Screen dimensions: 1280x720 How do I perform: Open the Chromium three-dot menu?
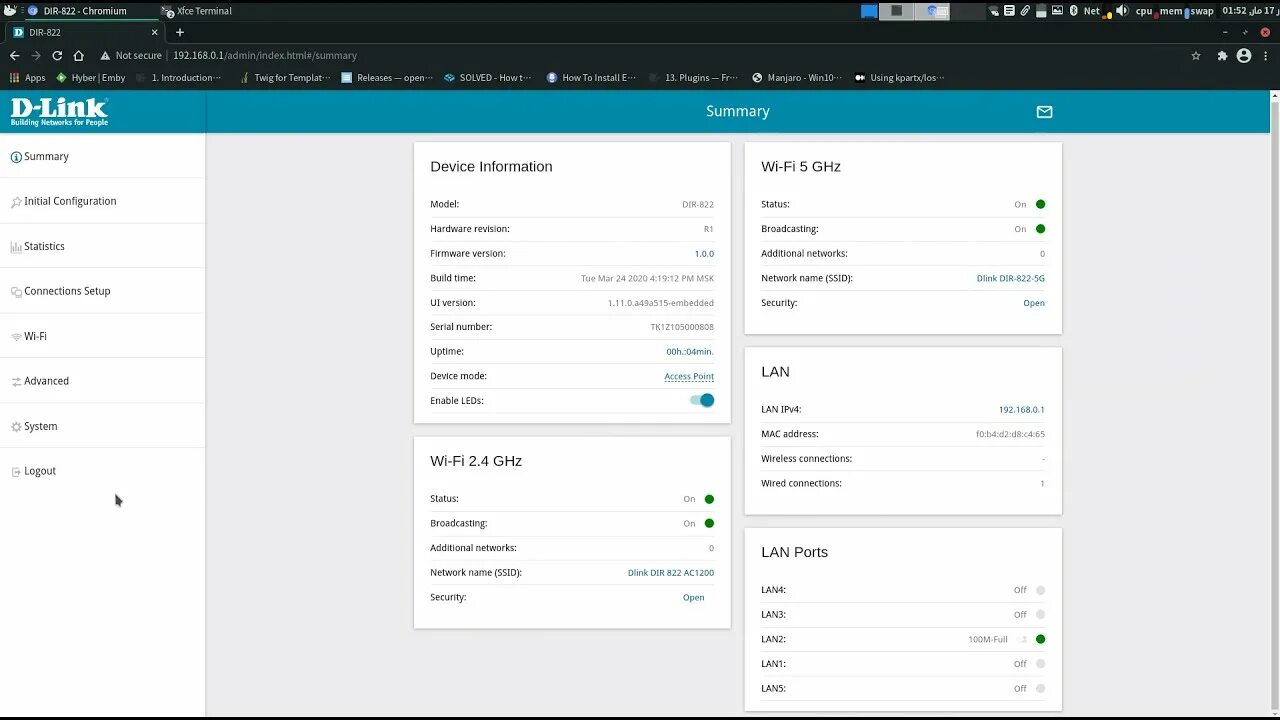[x=1265, y=56]
